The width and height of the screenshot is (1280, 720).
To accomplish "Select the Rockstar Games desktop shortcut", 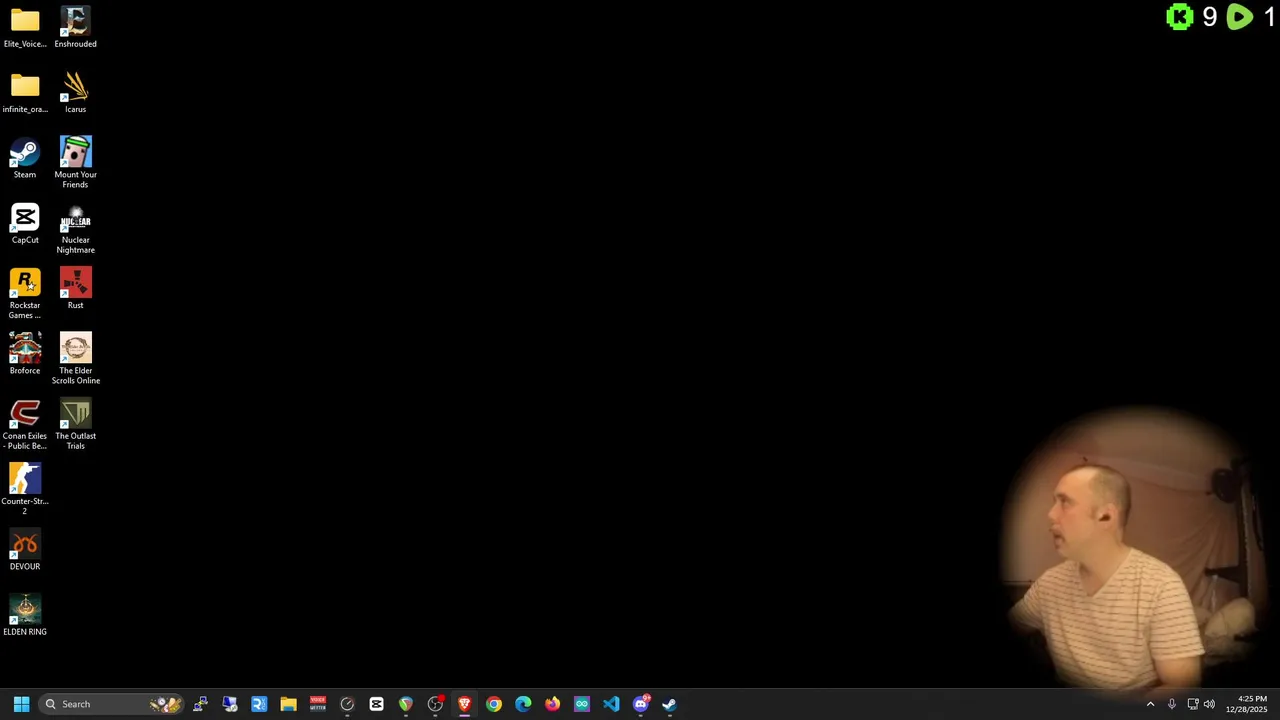I will (x=25, y=293).
